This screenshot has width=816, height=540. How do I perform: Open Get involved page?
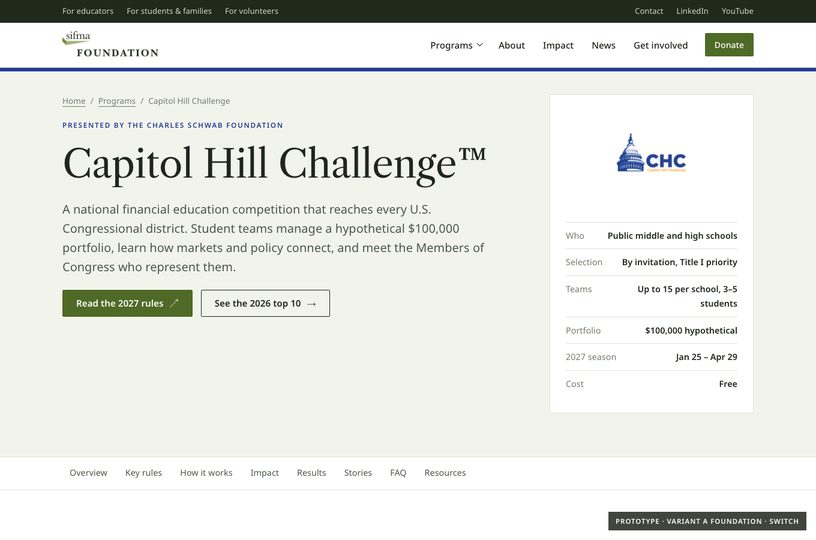click(660, 45)
